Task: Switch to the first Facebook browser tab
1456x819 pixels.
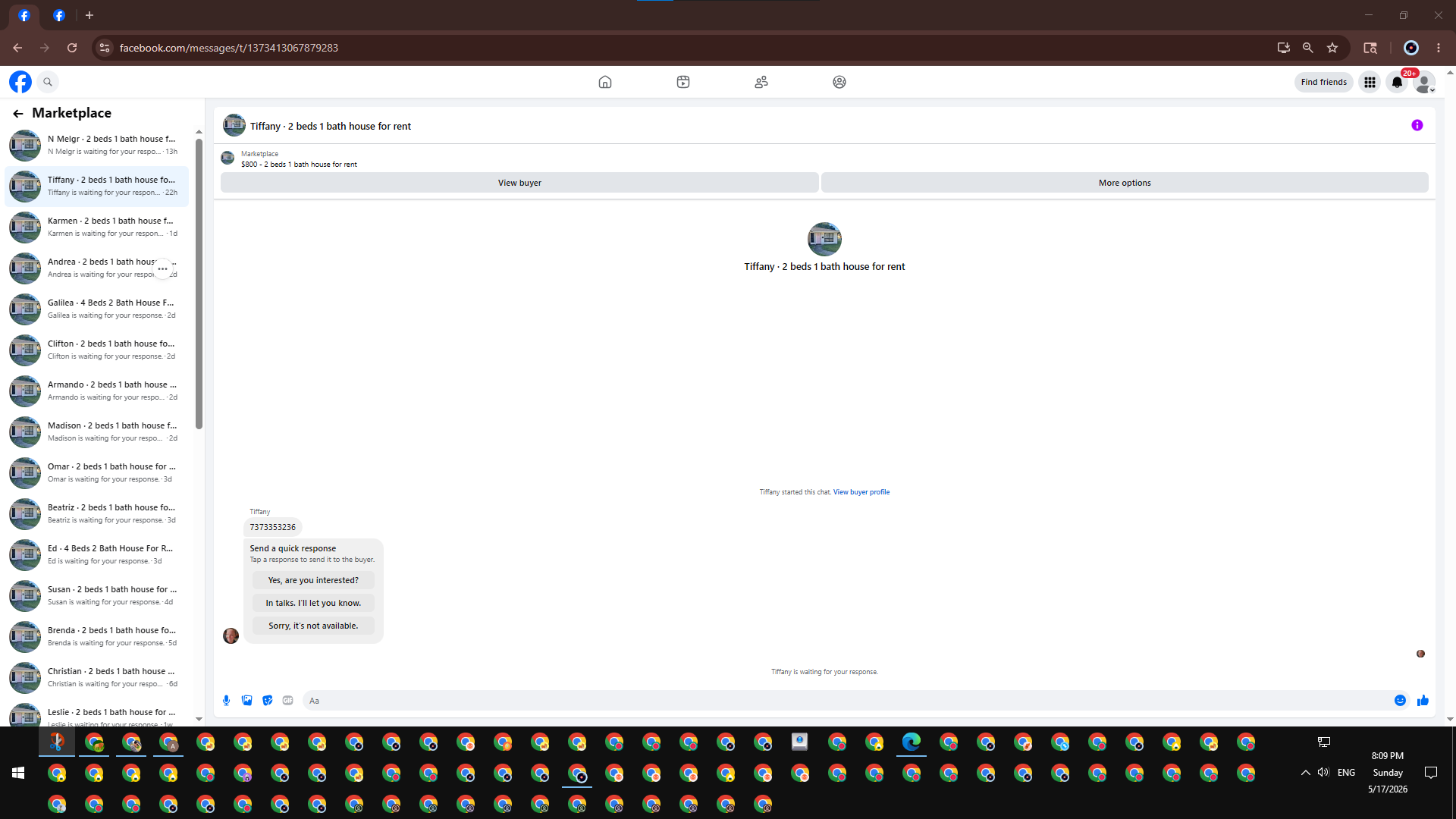Action: (24, 15)
